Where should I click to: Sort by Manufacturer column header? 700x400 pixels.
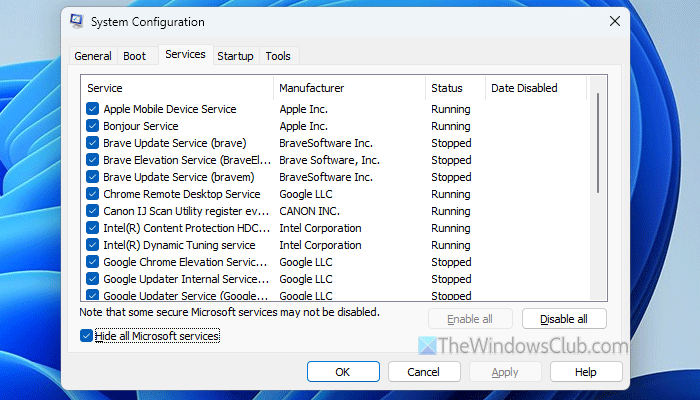coord(350,88)
